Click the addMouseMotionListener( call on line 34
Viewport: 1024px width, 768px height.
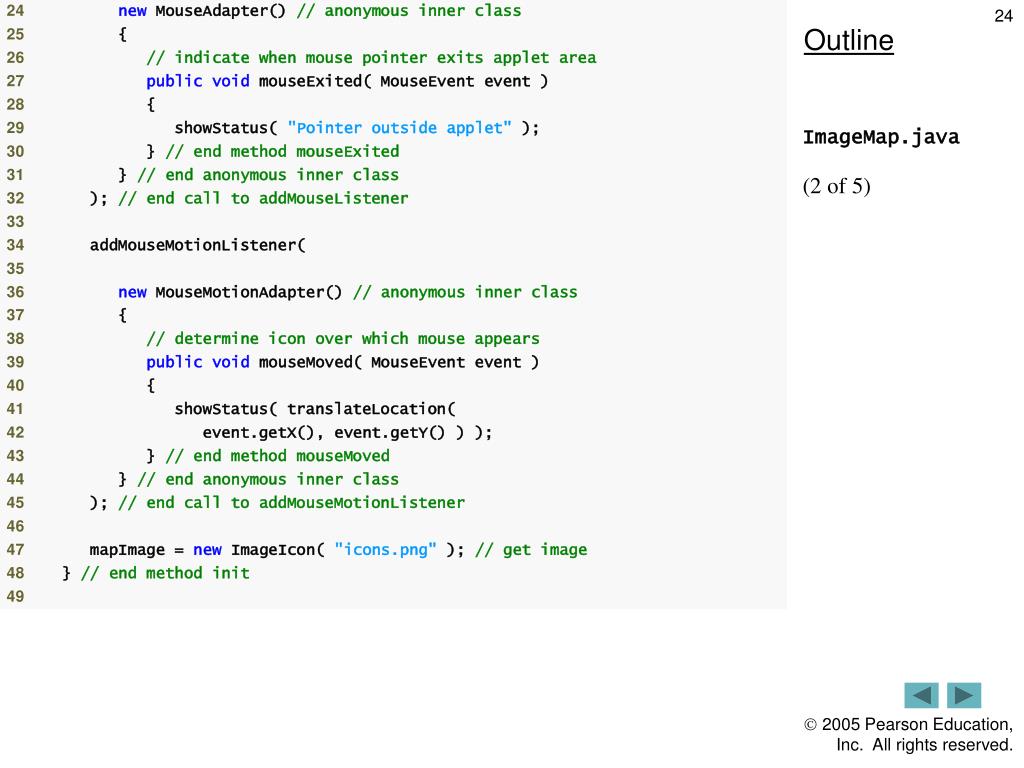pos(197,245)
